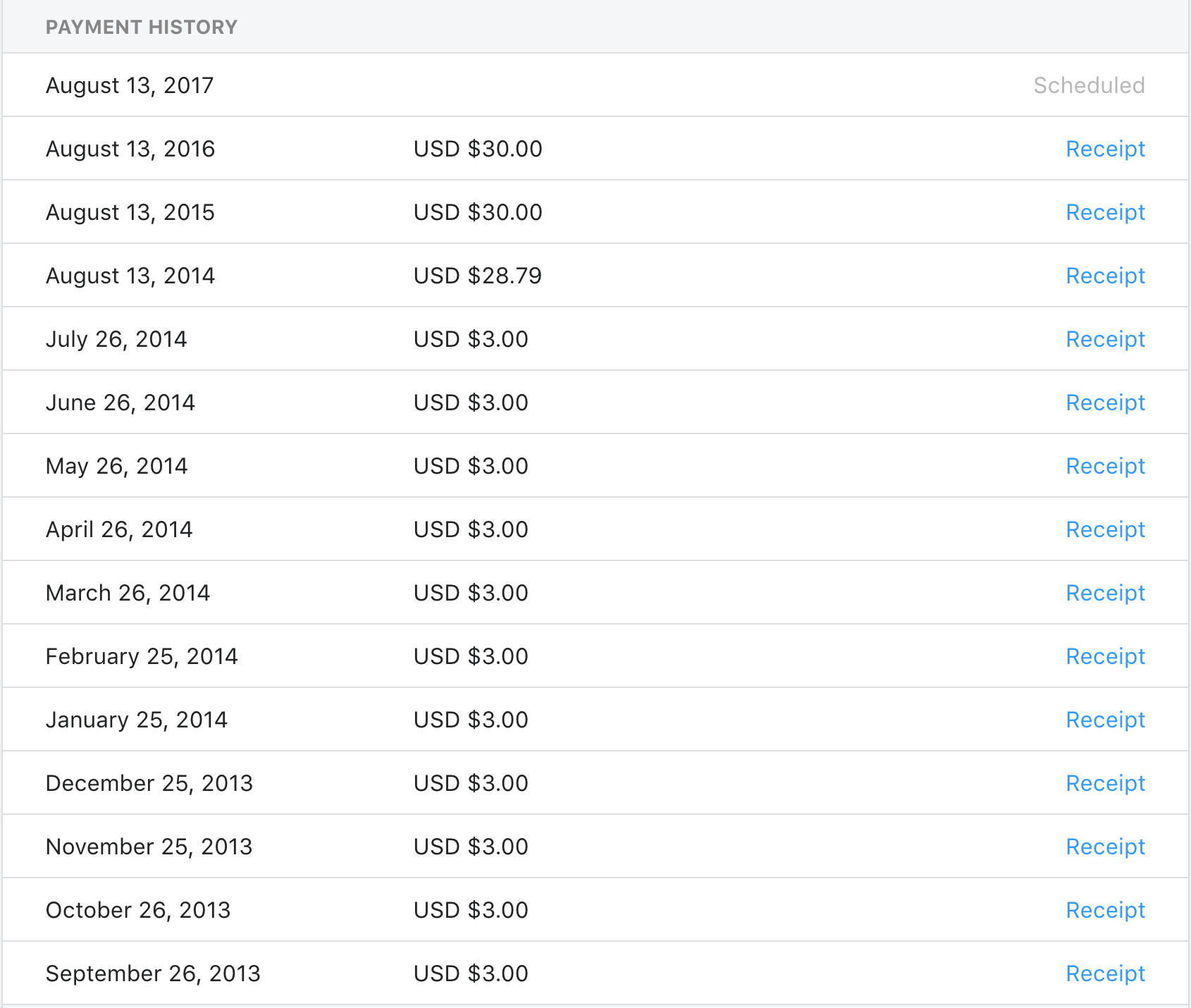
Task: View the May 26, 2014 receipt
Action: [1105, 466]
